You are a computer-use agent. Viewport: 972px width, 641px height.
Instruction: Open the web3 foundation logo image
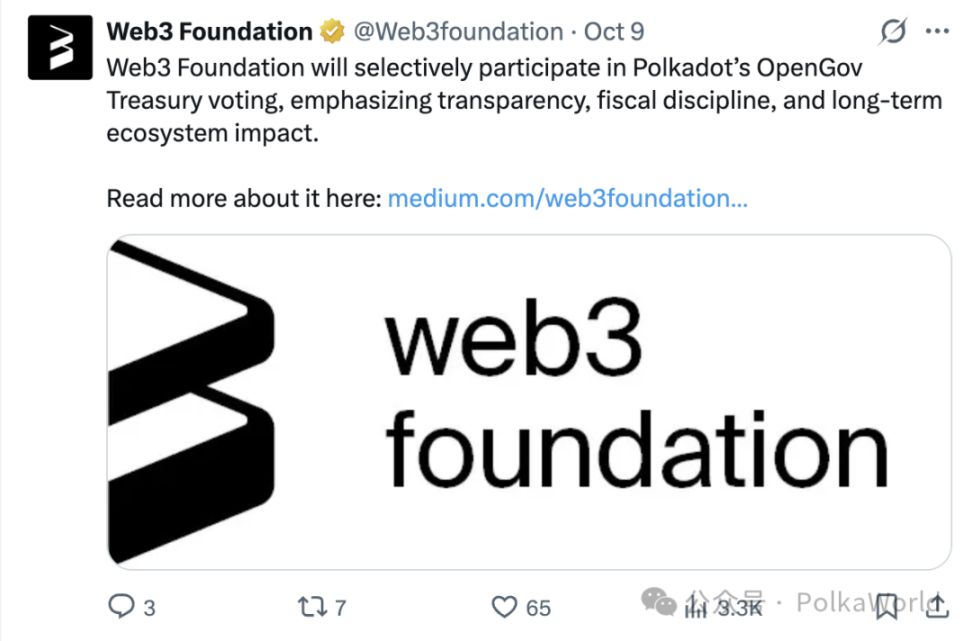coord(530,398)
